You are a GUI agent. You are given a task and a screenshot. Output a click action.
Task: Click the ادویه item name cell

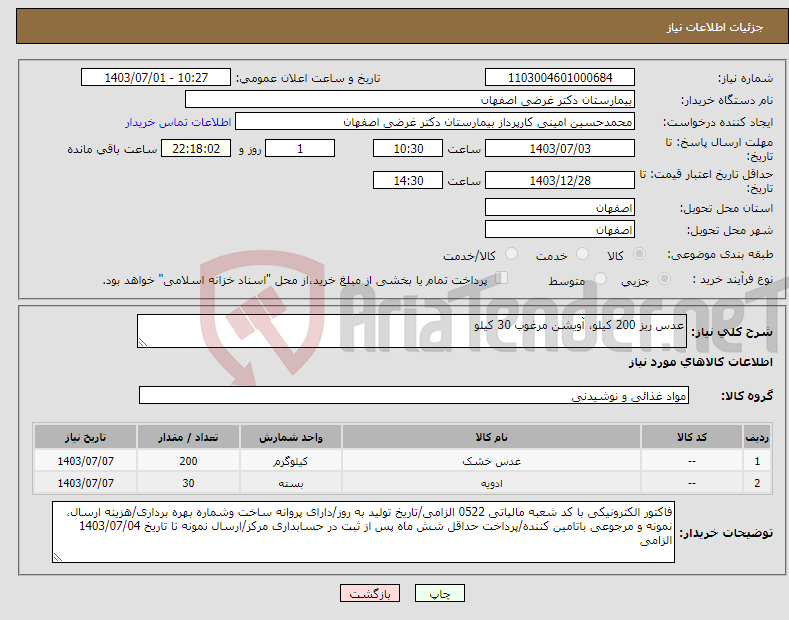click(491, 483)
